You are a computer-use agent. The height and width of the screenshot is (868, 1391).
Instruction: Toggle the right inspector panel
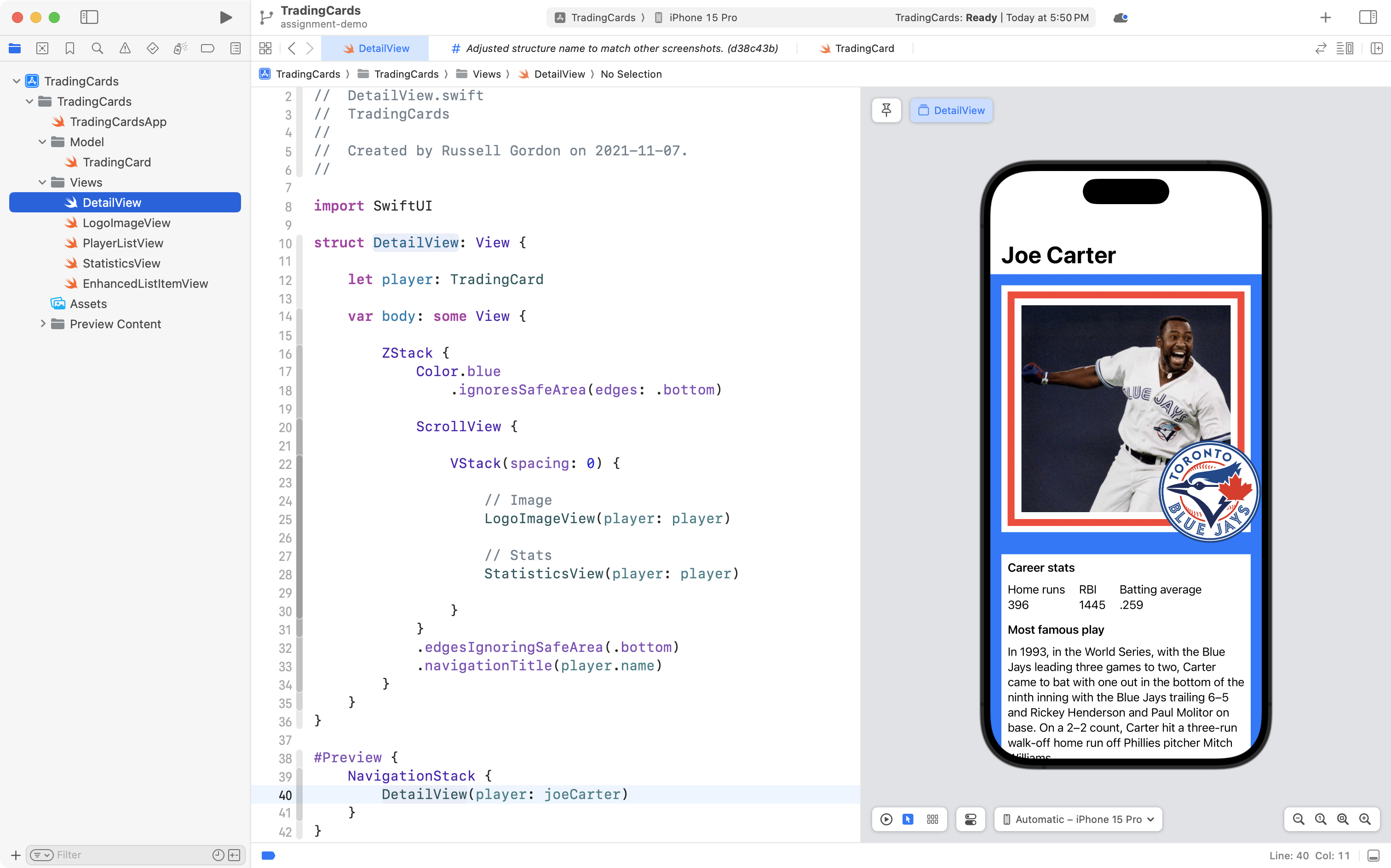tap(1368, 17)
